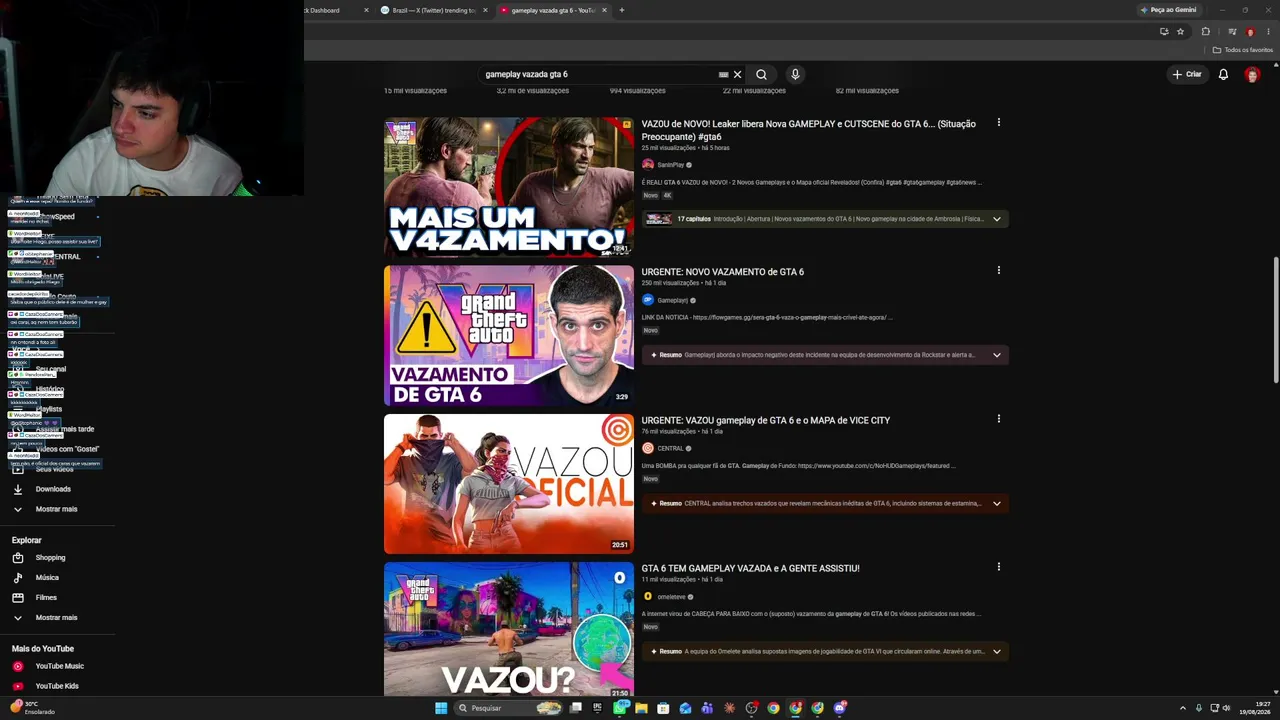Clear the YouTube search query

tap(738, 74)
